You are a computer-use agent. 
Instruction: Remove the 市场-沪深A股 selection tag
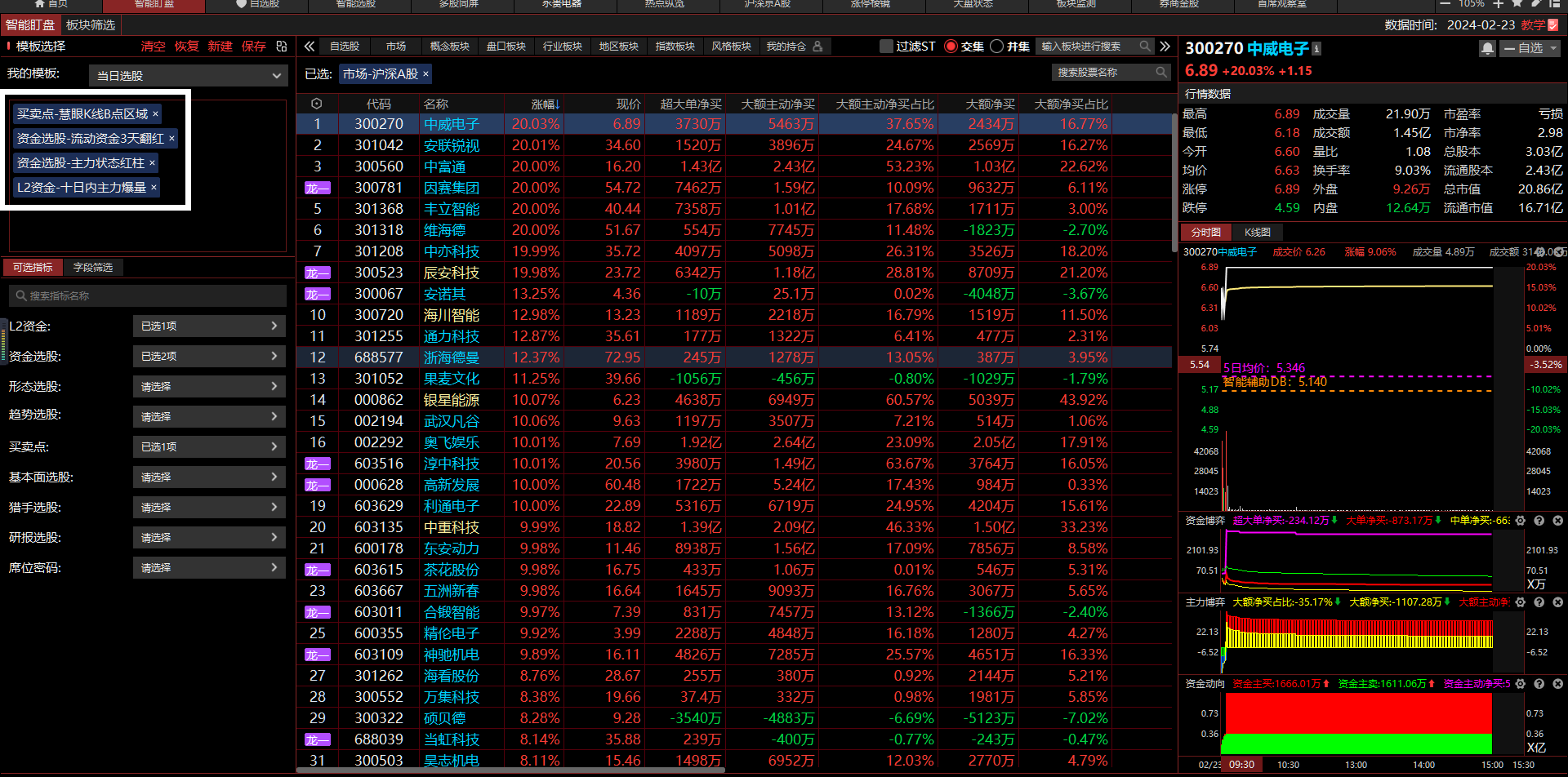coord(425,74)
